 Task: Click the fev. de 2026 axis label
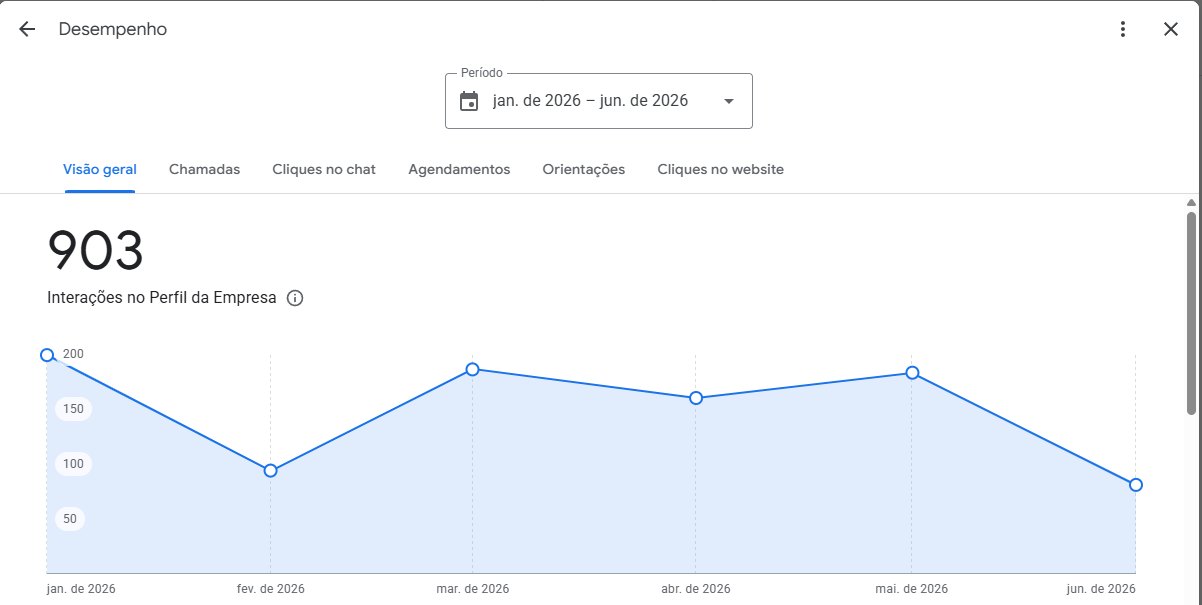coord(271,588)
